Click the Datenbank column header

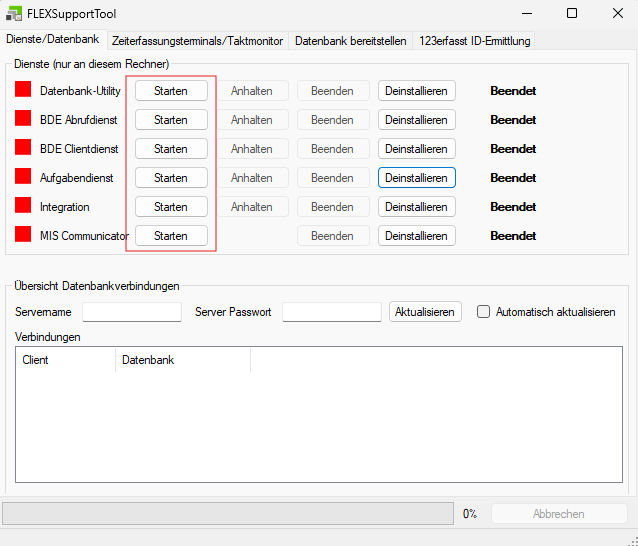coord(182,360)
